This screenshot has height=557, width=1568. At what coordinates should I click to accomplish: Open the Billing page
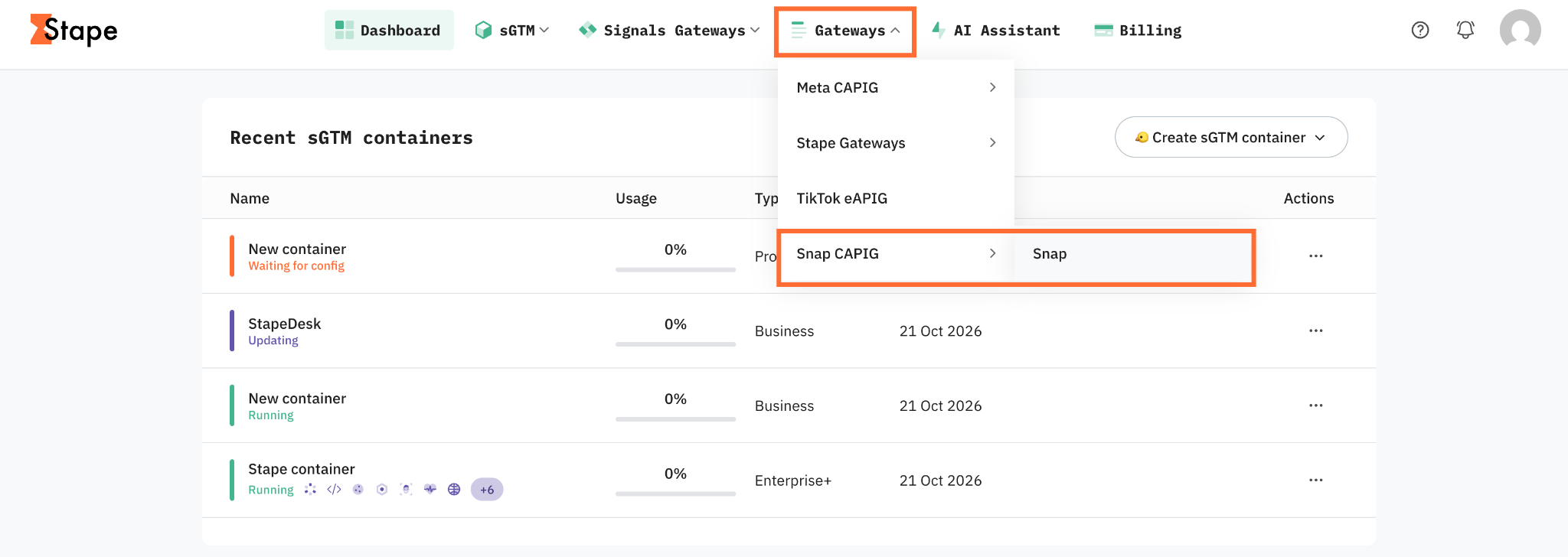coord(1138,31)
